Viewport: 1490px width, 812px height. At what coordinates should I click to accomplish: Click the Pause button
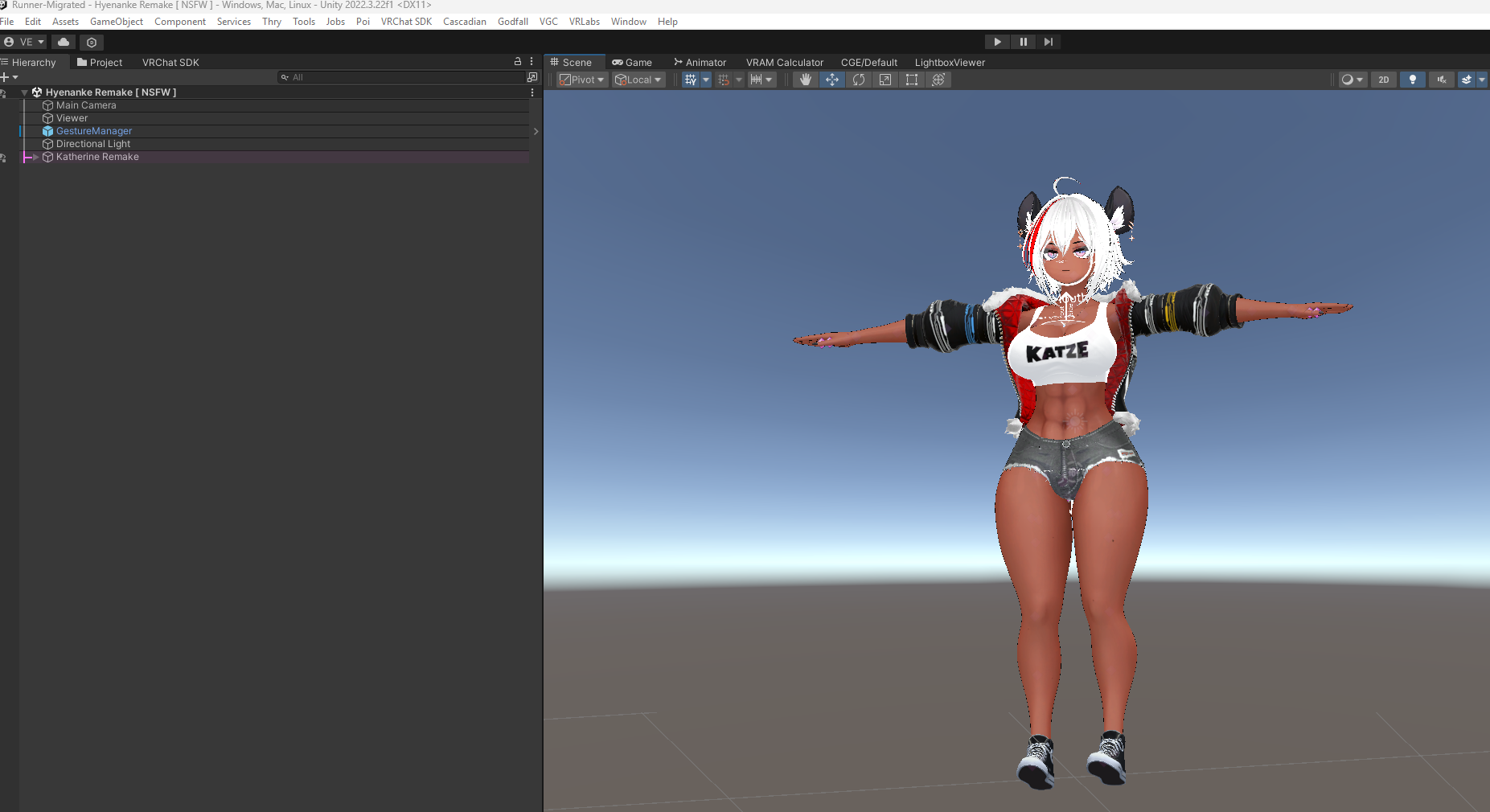coord(1023,42)
